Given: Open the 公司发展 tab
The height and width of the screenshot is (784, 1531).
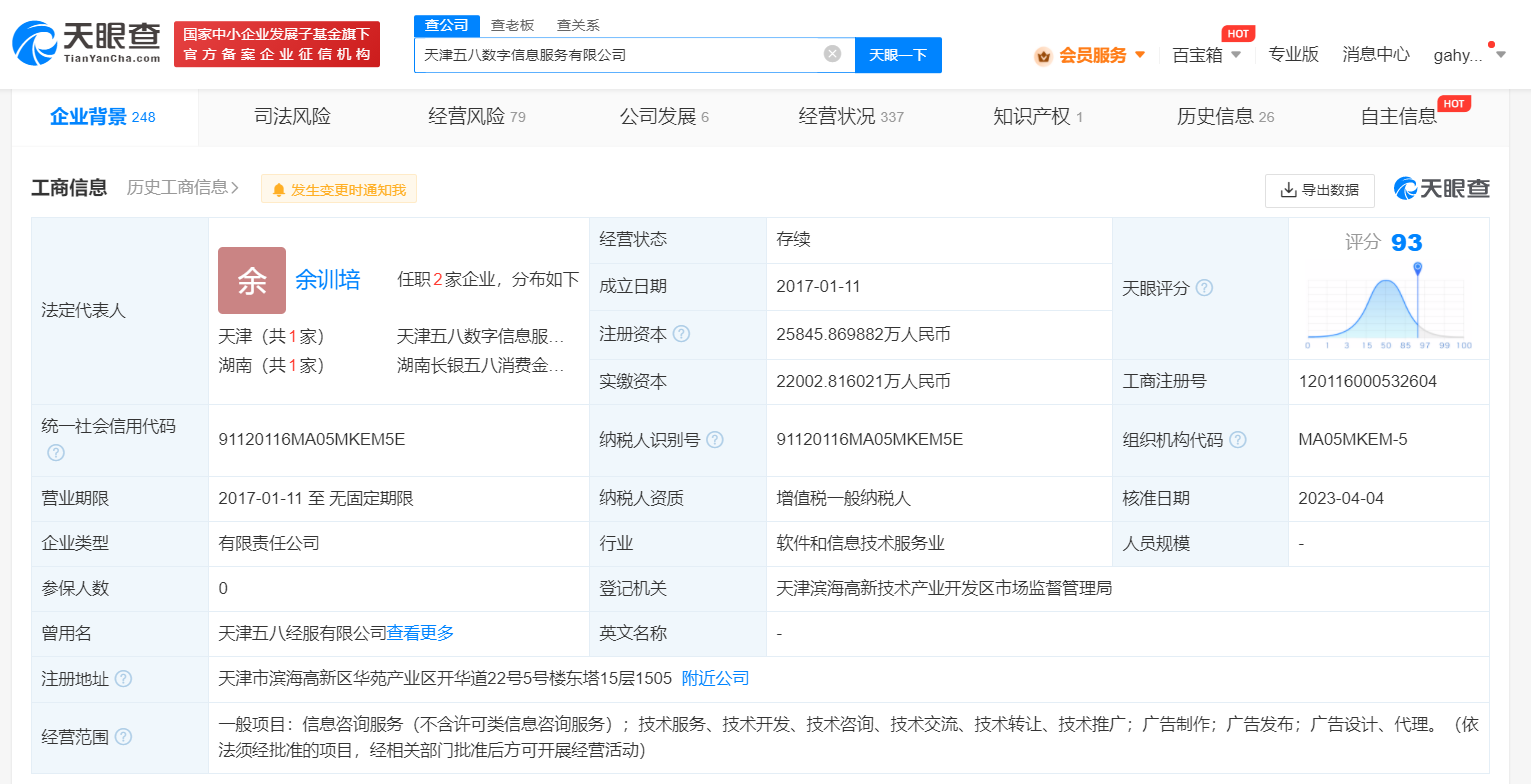Looking at the screenshot, I should 664,117.
